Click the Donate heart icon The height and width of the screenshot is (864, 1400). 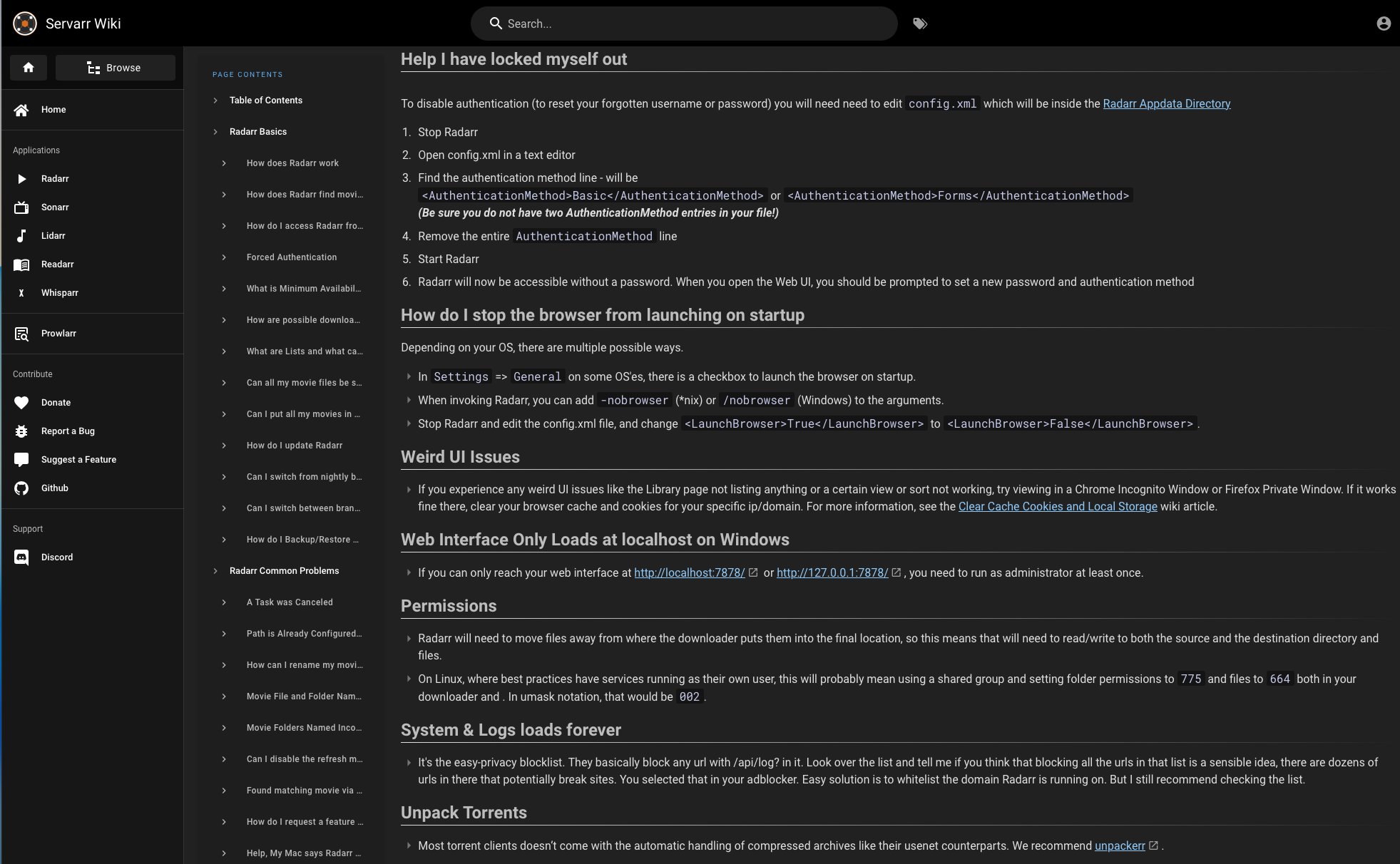tap(21, 403)
